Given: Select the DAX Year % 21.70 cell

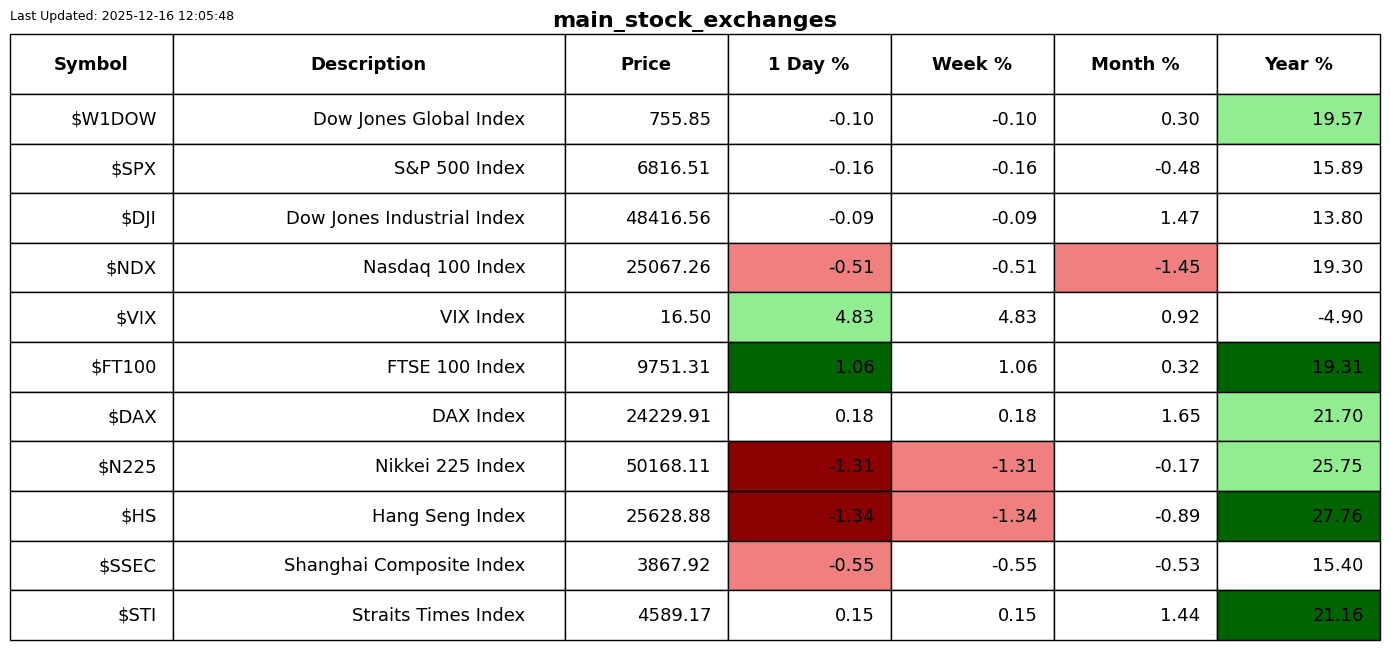Looking at the screenshot, I should (1298, 417).
